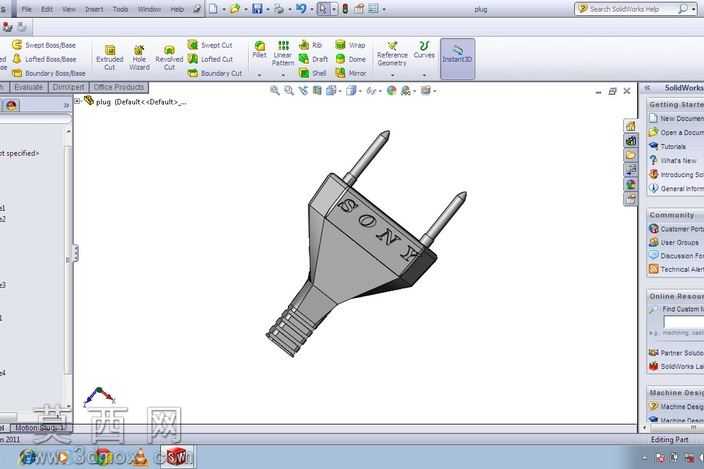Collapse the SolidWorks Resources task pane
This screenshot has height=469, width=704.
coord(647,88)
